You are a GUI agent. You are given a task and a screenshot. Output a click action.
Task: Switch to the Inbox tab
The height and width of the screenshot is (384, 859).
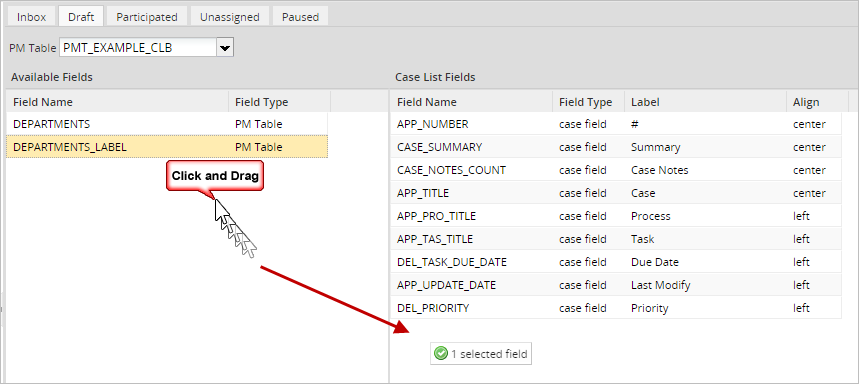31,17
